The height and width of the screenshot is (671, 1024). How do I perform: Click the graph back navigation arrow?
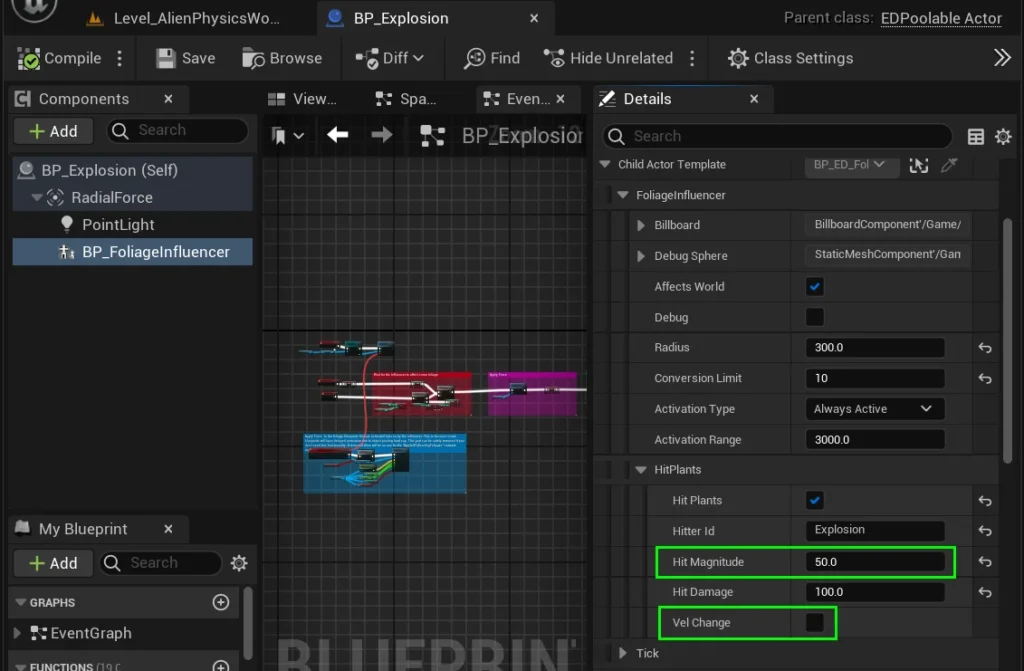click(x=338, y=135)
